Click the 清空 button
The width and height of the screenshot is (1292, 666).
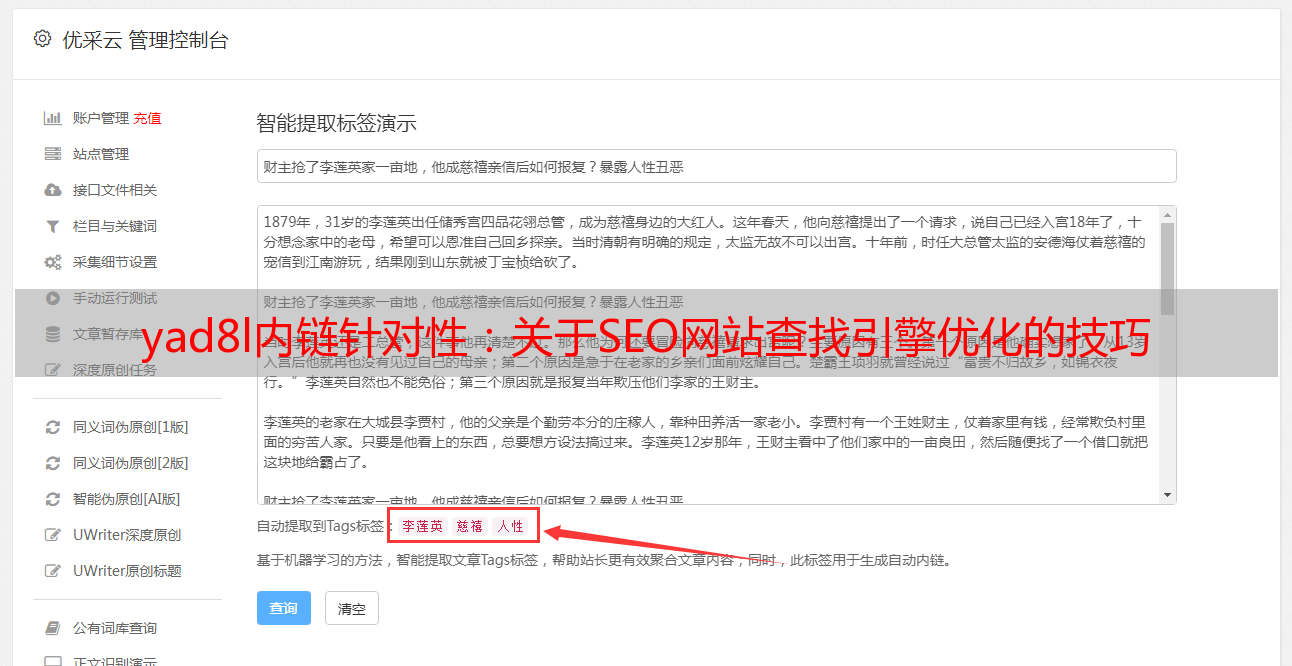pyautogui.click(x=352, y=608)
